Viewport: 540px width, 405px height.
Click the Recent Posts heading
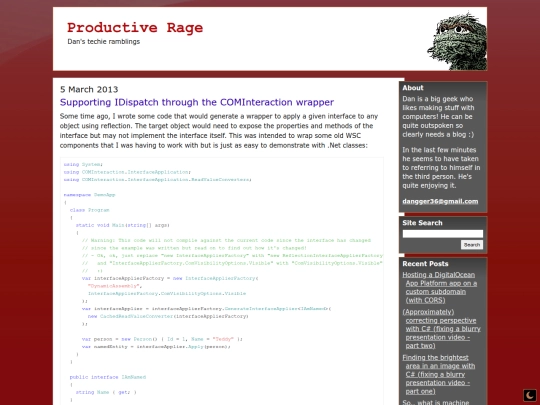pos(425,264)
